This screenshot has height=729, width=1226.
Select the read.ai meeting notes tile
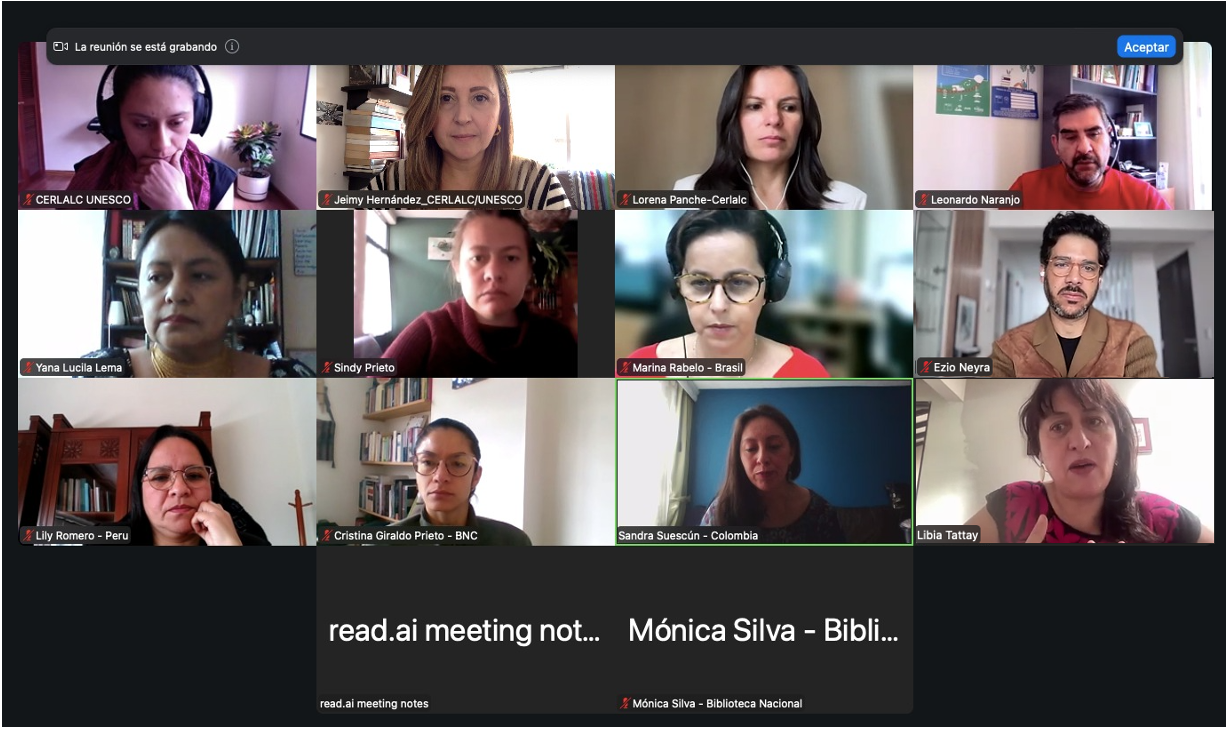[465, 630]
